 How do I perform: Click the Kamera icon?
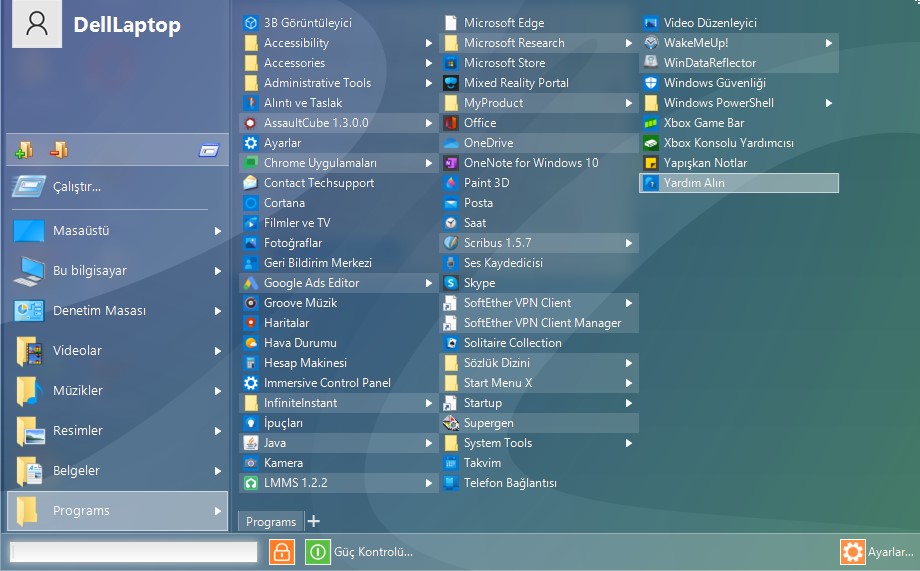[251, 462]
